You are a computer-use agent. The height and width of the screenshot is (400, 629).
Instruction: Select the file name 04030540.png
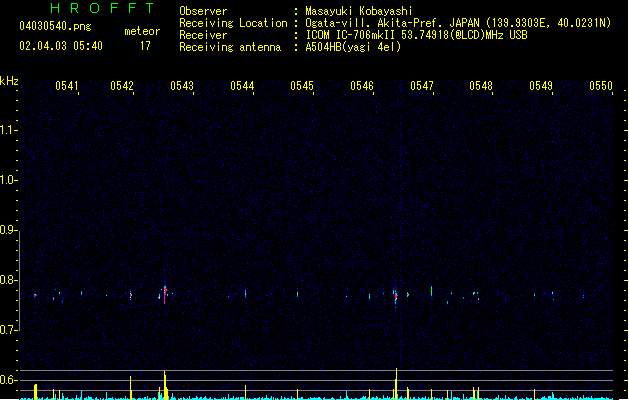pyautogui.click(x=55, y=26)
